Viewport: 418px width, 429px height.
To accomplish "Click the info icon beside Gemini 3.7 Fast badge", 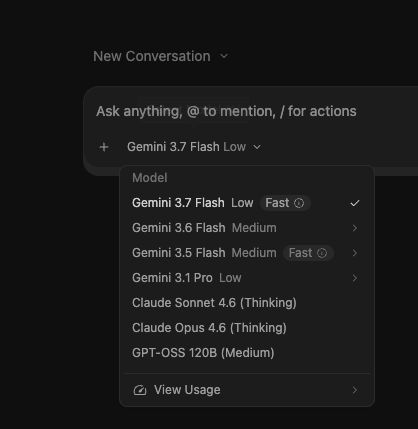I will point(299,203).
